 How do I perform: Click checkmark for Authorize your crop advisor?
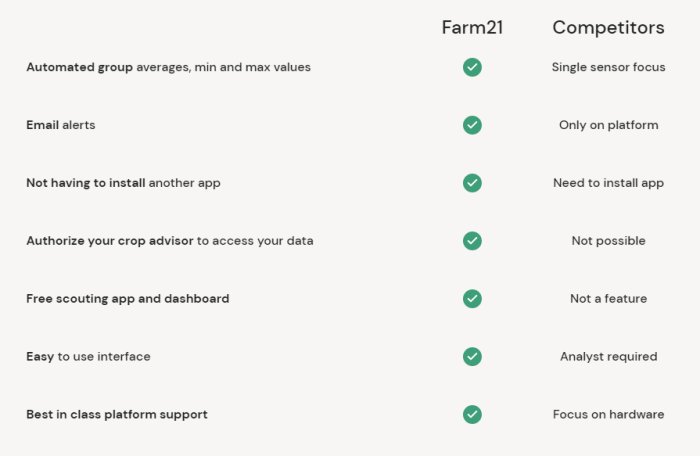tap(472, 241)
